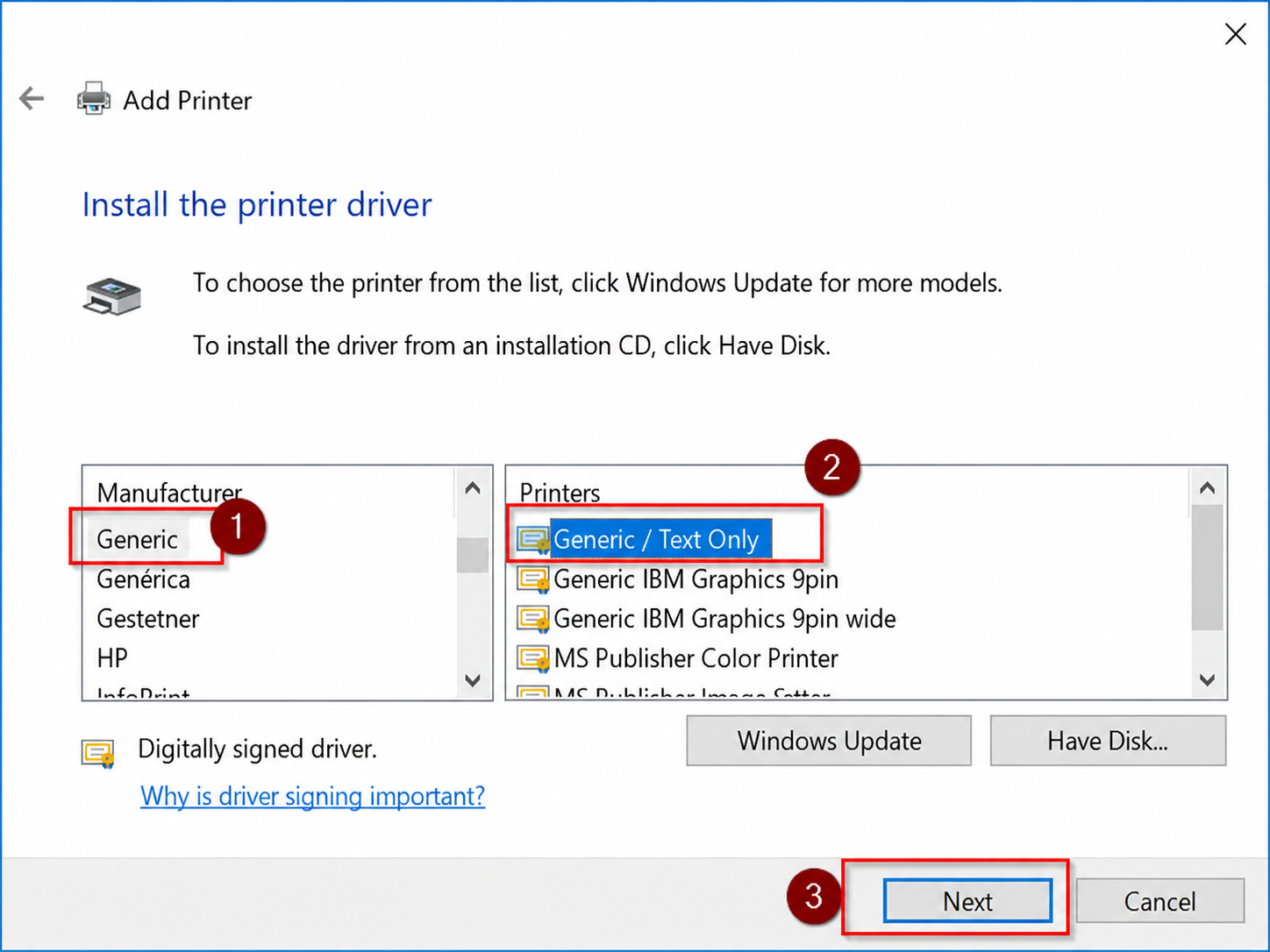Viewport: 1270px width, 952px height.
Task: Click the Printers column header
Action: coord(560,493)
